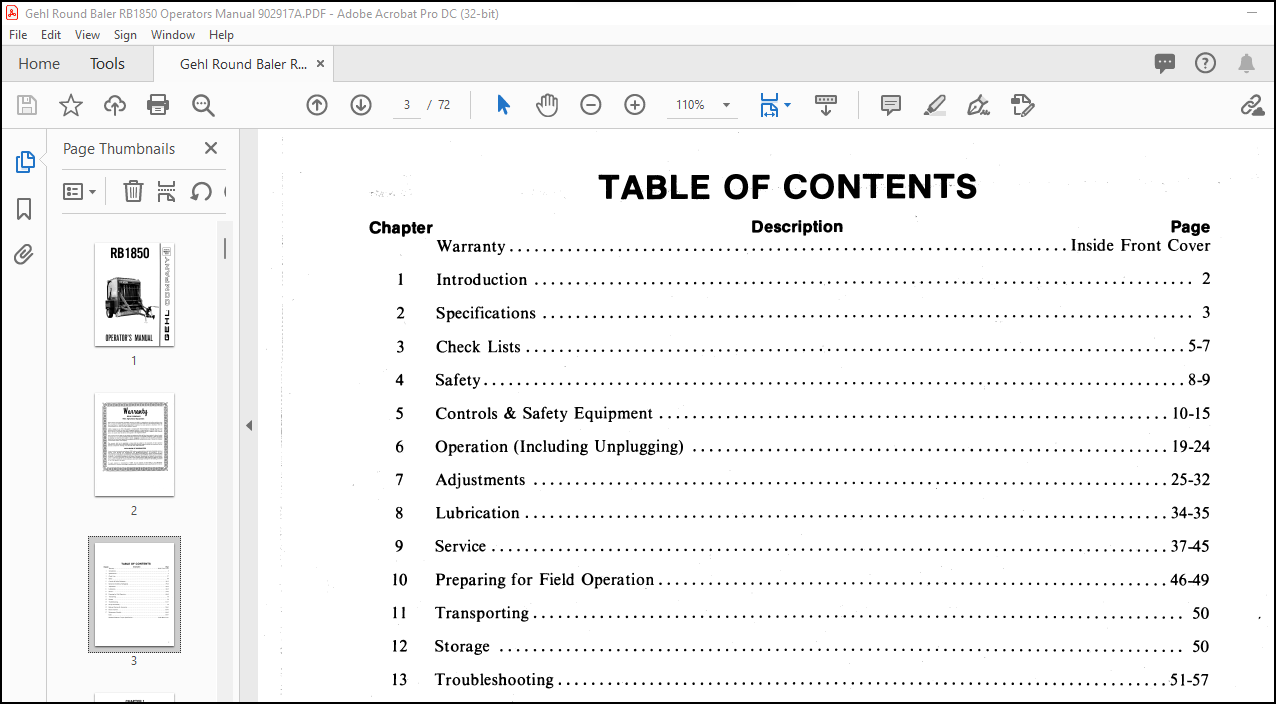This screenshot has height=704, width=1276.
Task: Delete selected page thumbnail with trash icon
Action: point(133,191)
